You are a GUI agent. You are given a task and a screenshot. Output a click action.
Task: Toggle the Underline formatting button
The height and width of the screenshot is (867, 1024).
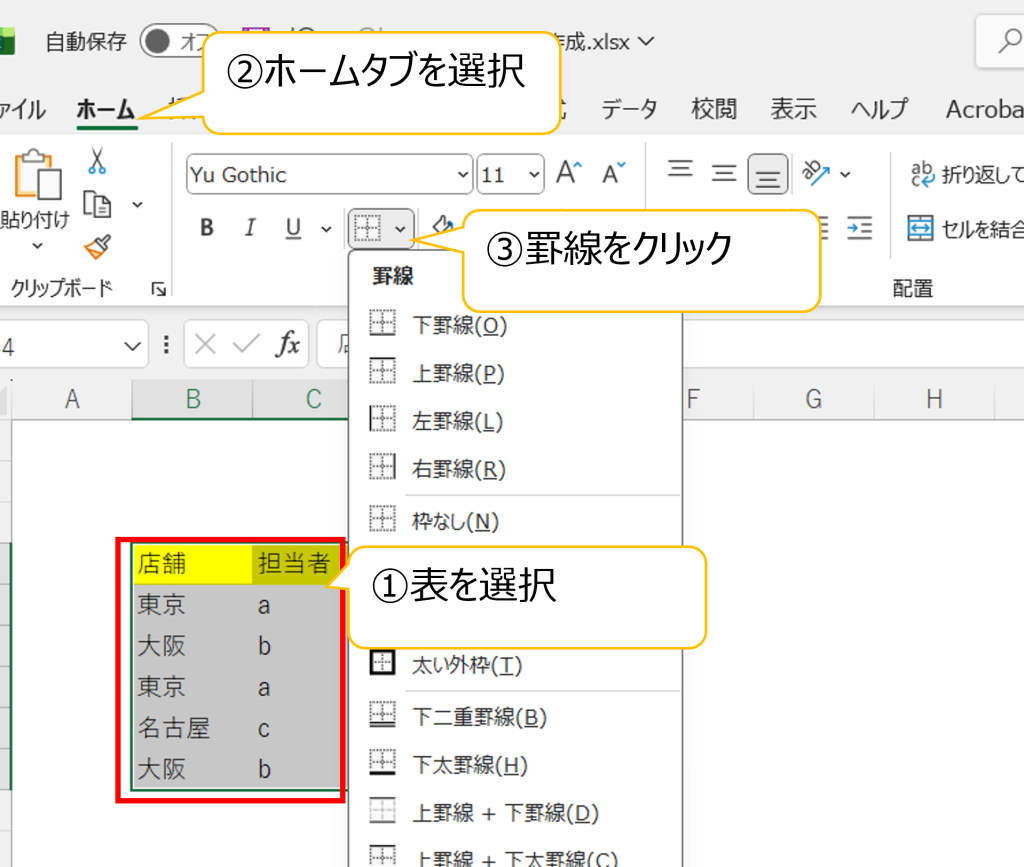(x=293, y=228)
